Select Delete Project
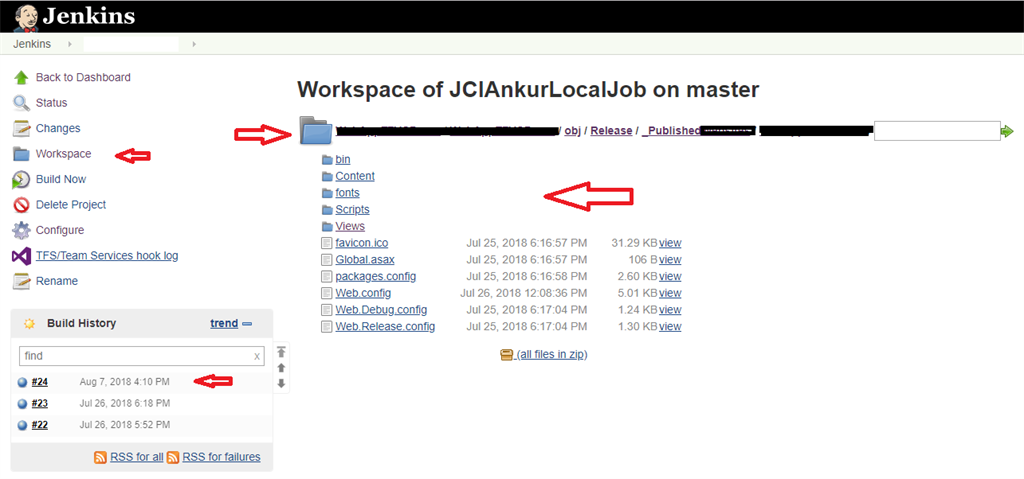1024x479 pixels. tap(71, 205)
